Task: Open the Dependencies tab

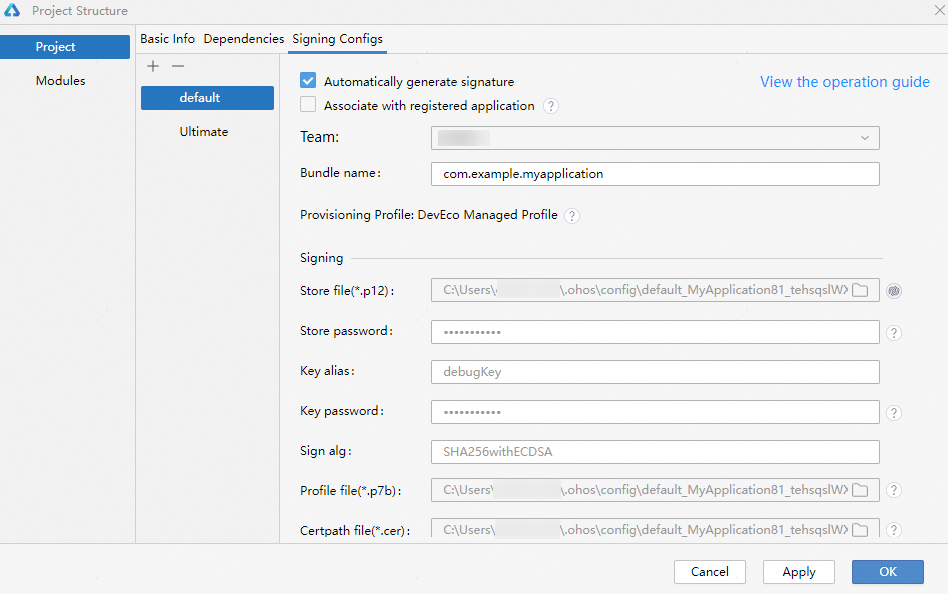Action: tap(243, 39)
